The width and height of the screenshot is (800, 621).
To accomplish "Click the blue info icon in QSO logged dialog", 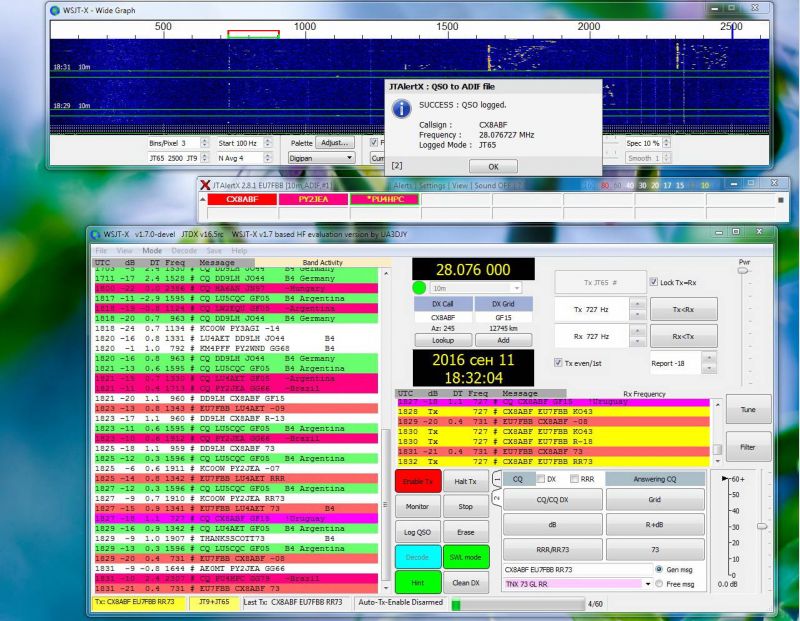I will 402,109.
